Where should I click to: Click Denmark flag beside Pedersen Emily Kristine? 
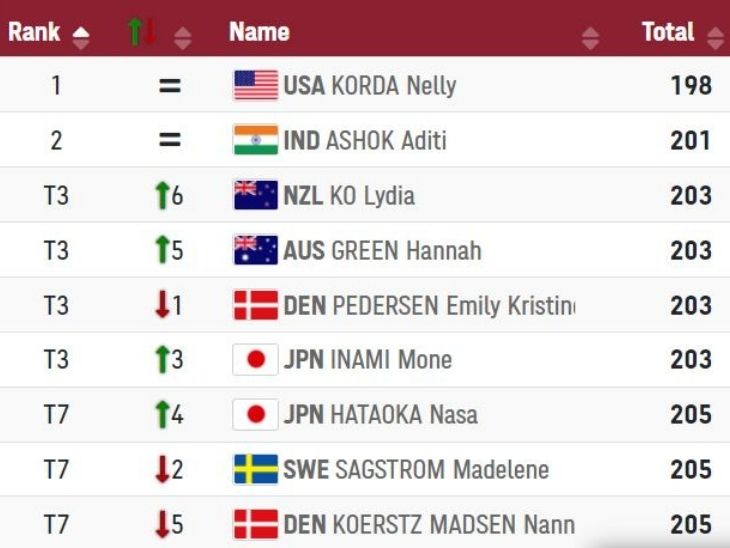tap(255, 305)
